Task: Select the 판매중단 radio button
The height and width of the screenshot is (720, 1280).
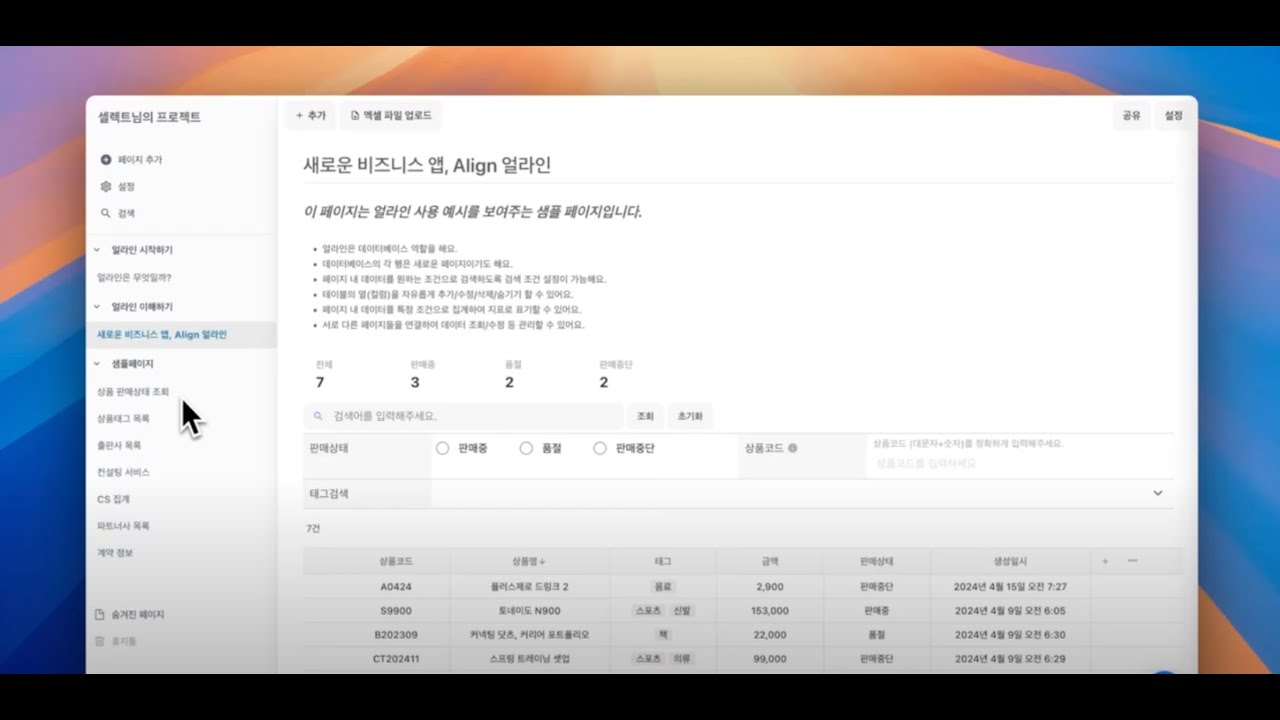Action: 600,449
